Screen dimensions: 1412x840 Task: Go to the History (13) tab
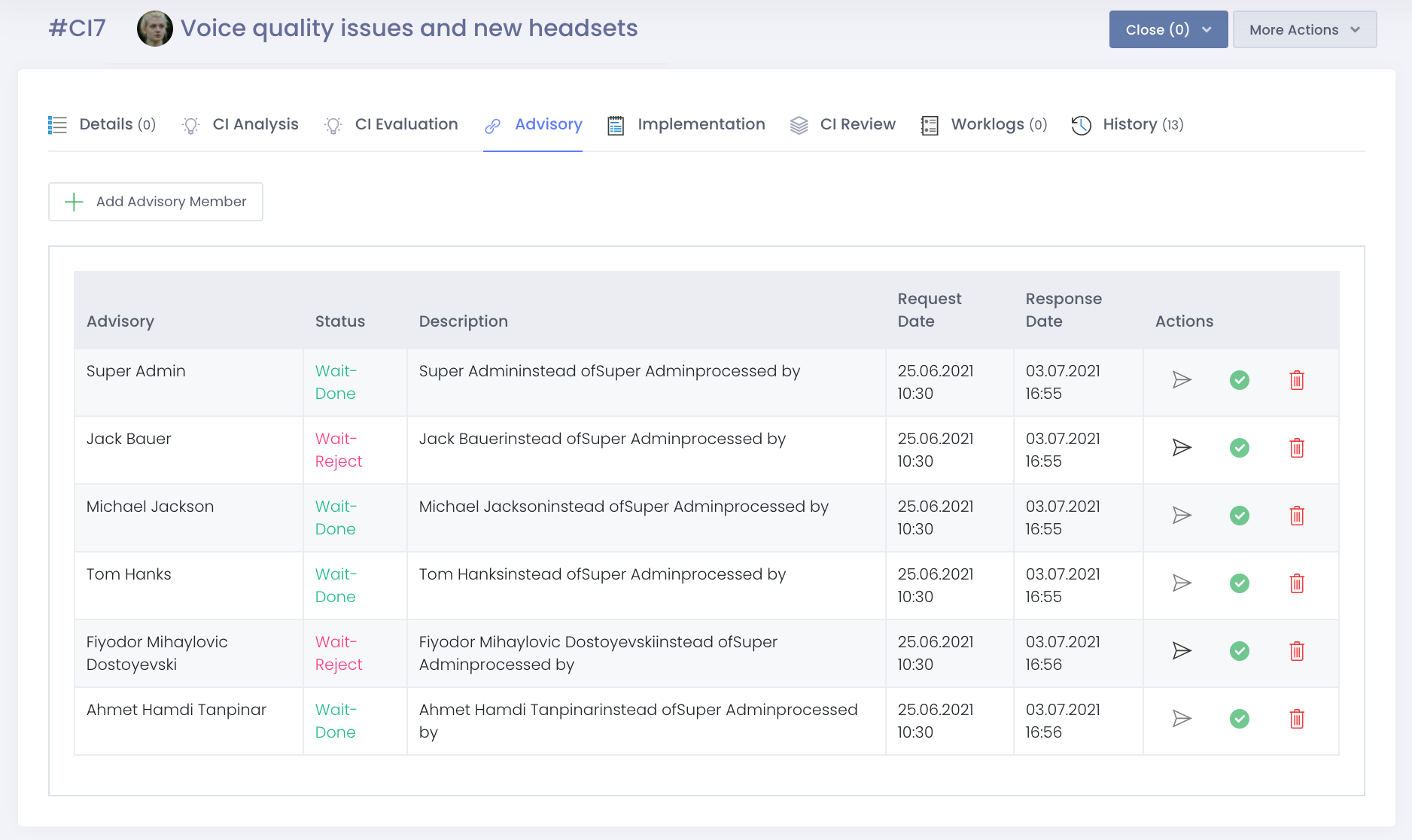(1127, 125)
